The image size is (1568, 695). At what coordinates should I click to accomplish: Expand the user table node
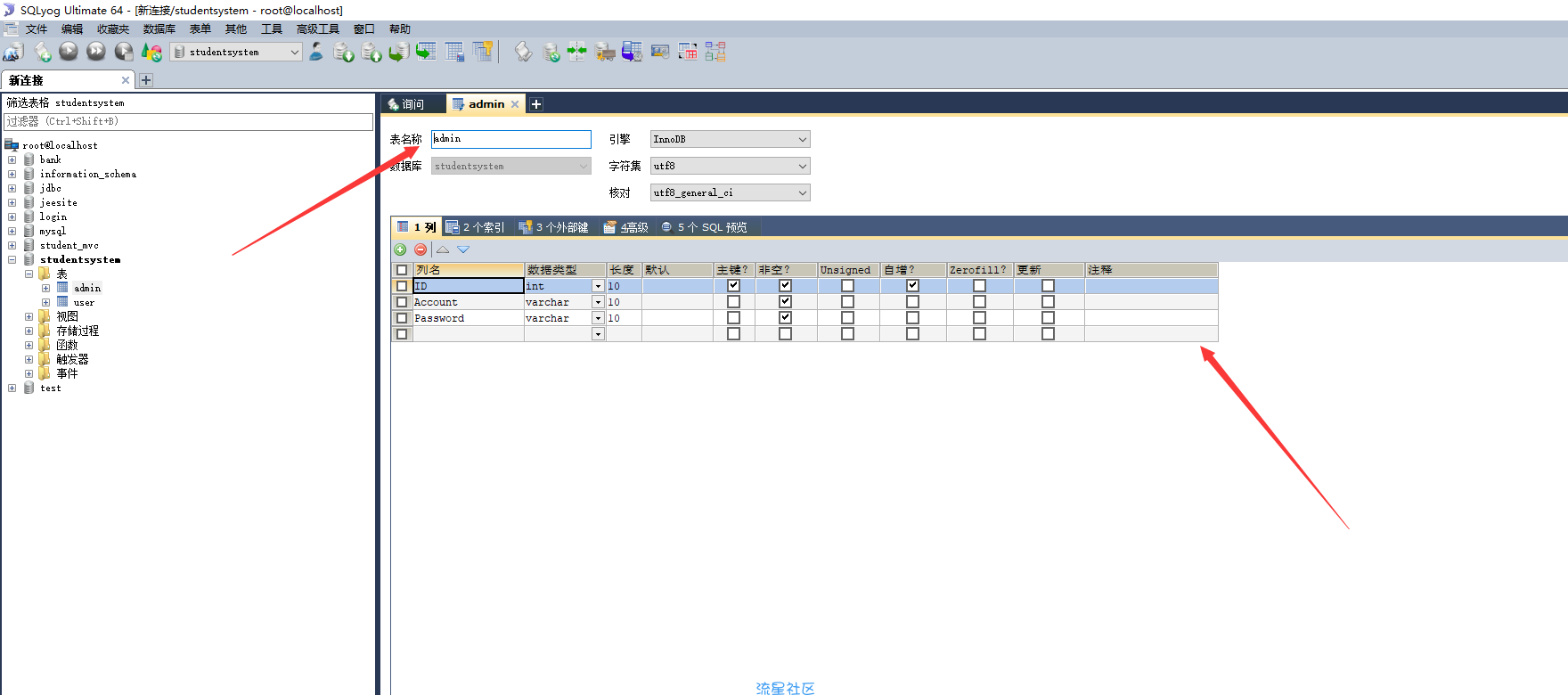point(45,302)
